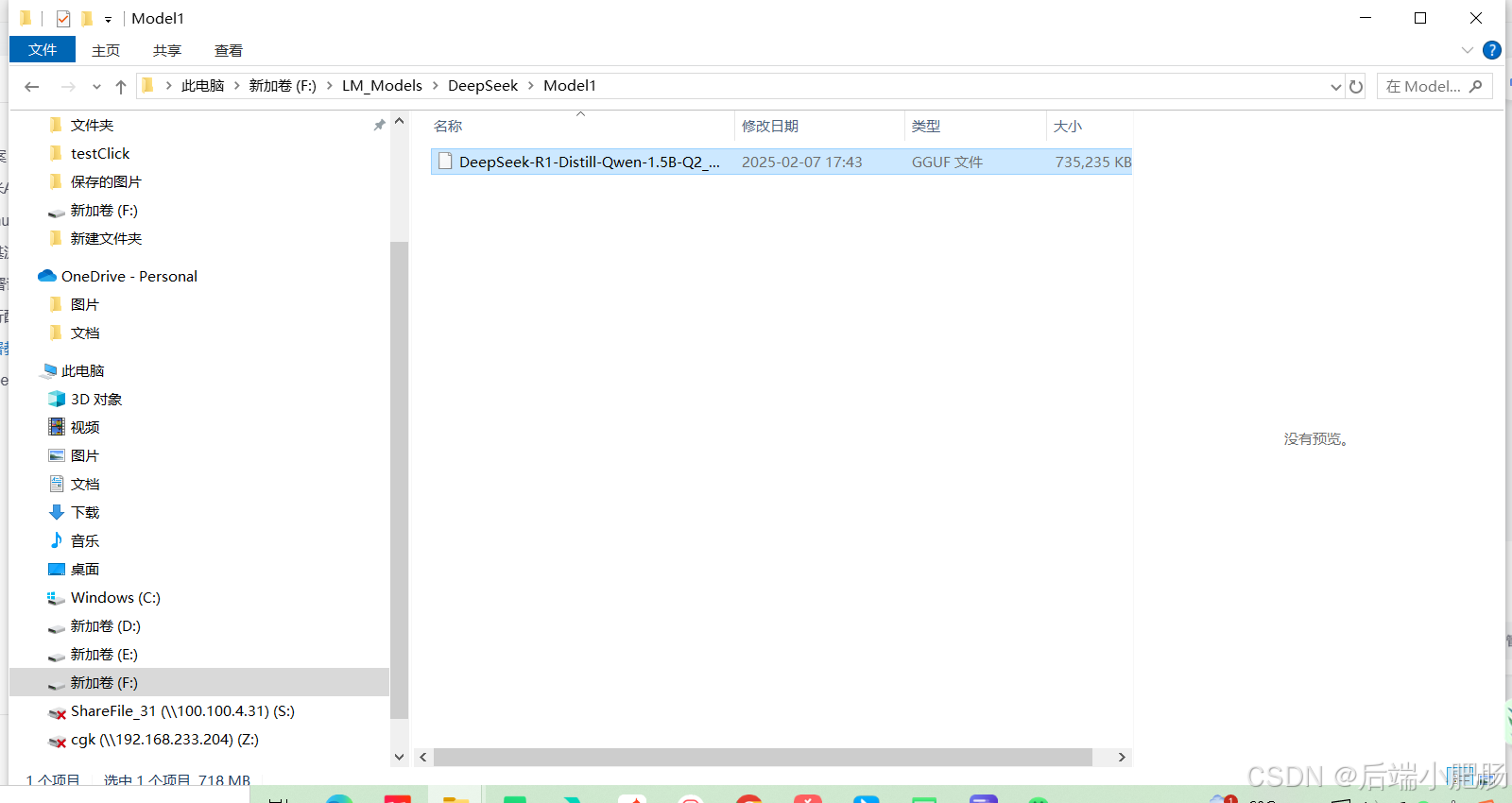This screenshot has width=1512, height=803.
Task: Expand the ribbon with the chevron
Action: (1467, 51)
